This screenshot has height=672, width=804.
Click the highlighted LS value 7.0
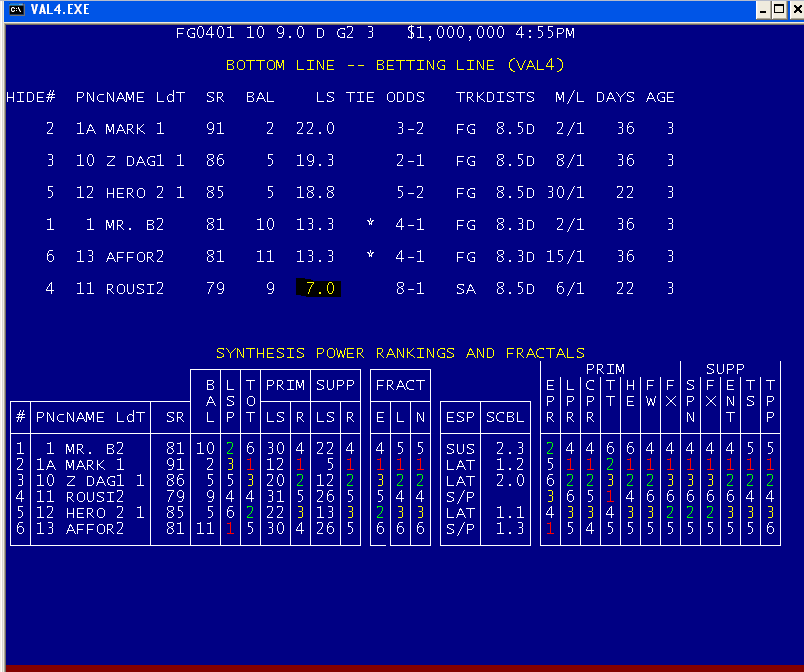click(x=318, y=288)
